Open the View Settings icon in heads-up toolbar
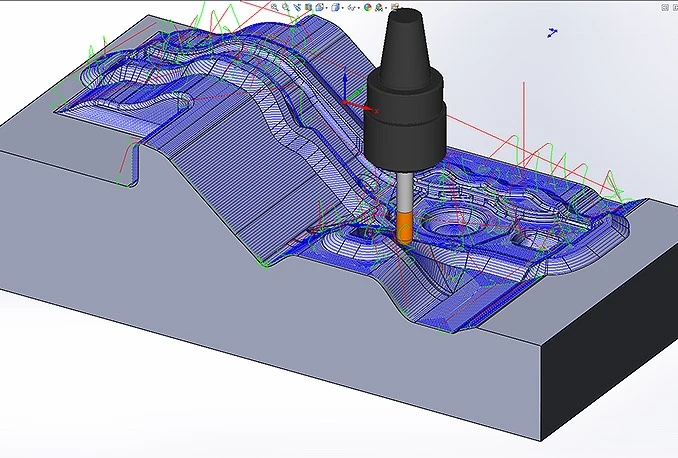 (394, 6)
